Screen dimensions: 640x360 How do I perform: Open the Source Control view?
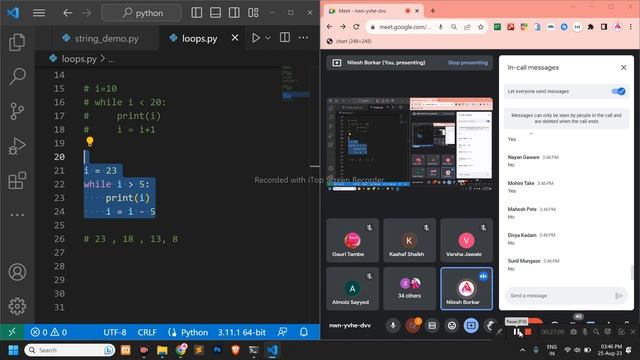point(17,111)
